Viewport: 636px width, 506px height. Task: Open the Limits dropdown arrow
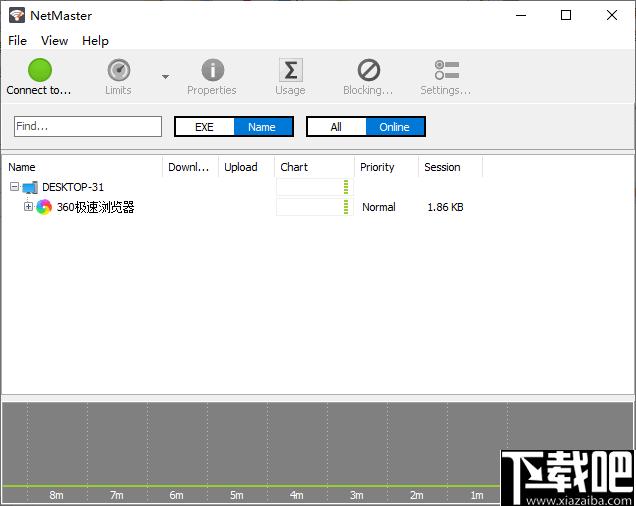[x=165, y=77]
